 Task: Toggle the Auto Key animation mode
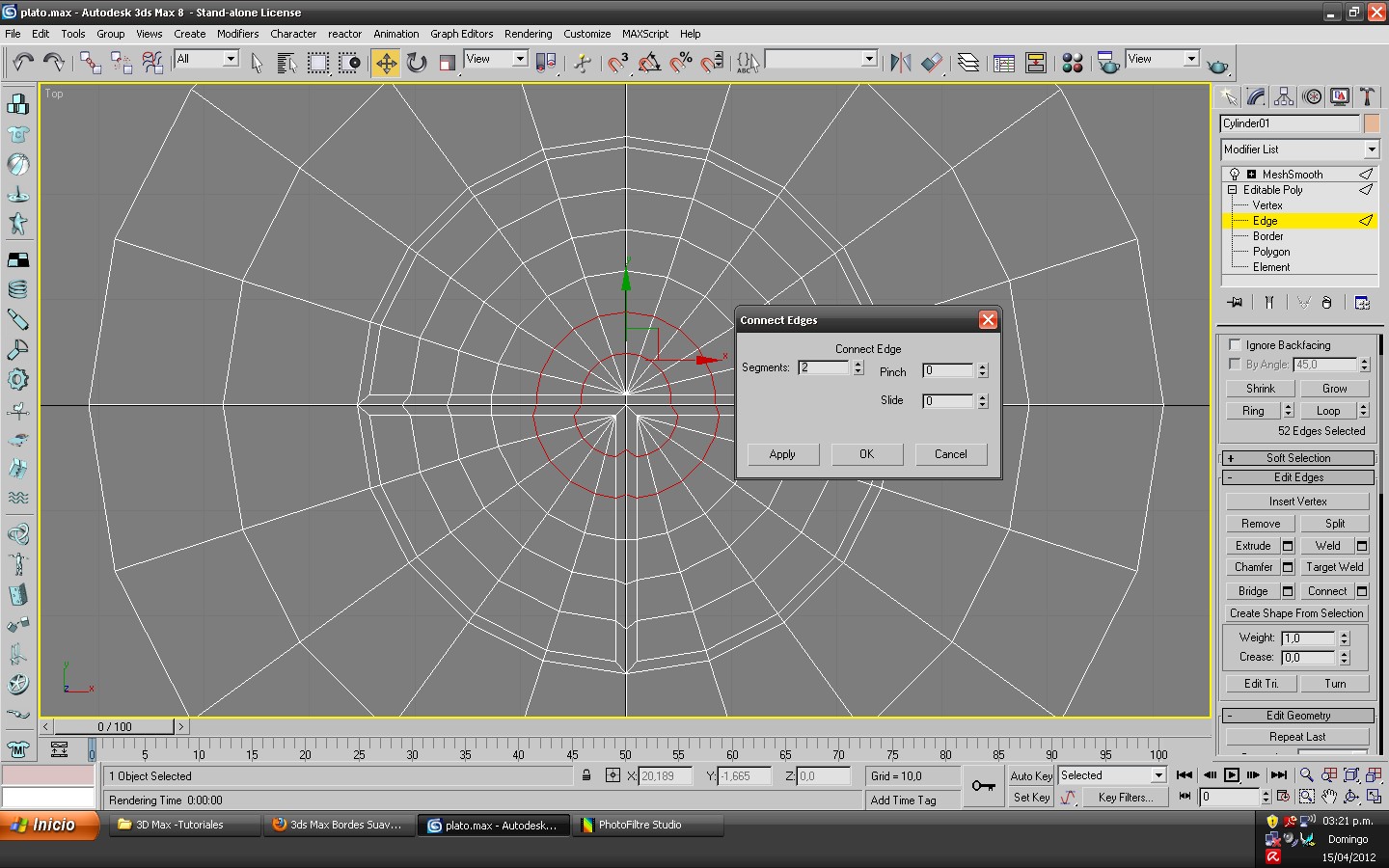(x=1030, y=775)
